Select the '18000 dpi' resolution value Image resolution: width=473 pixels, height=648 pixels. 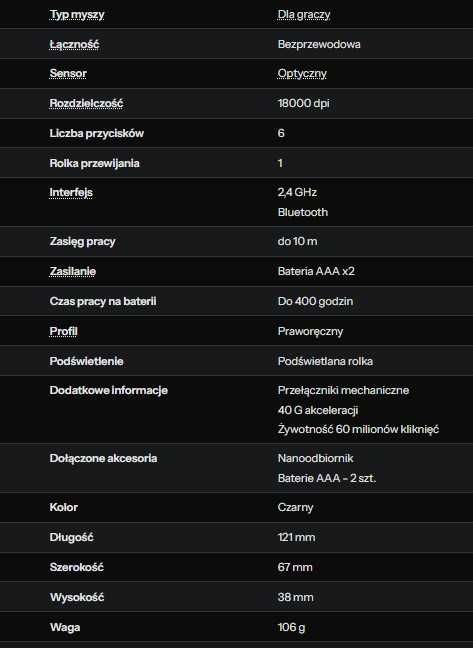[x=304, y=103]
